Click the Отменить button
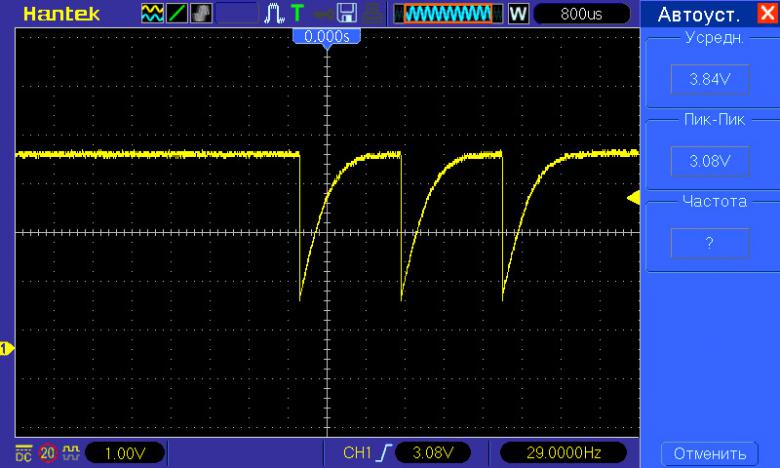Viewport: 780px width, 468px height. (x=710, y=454)
